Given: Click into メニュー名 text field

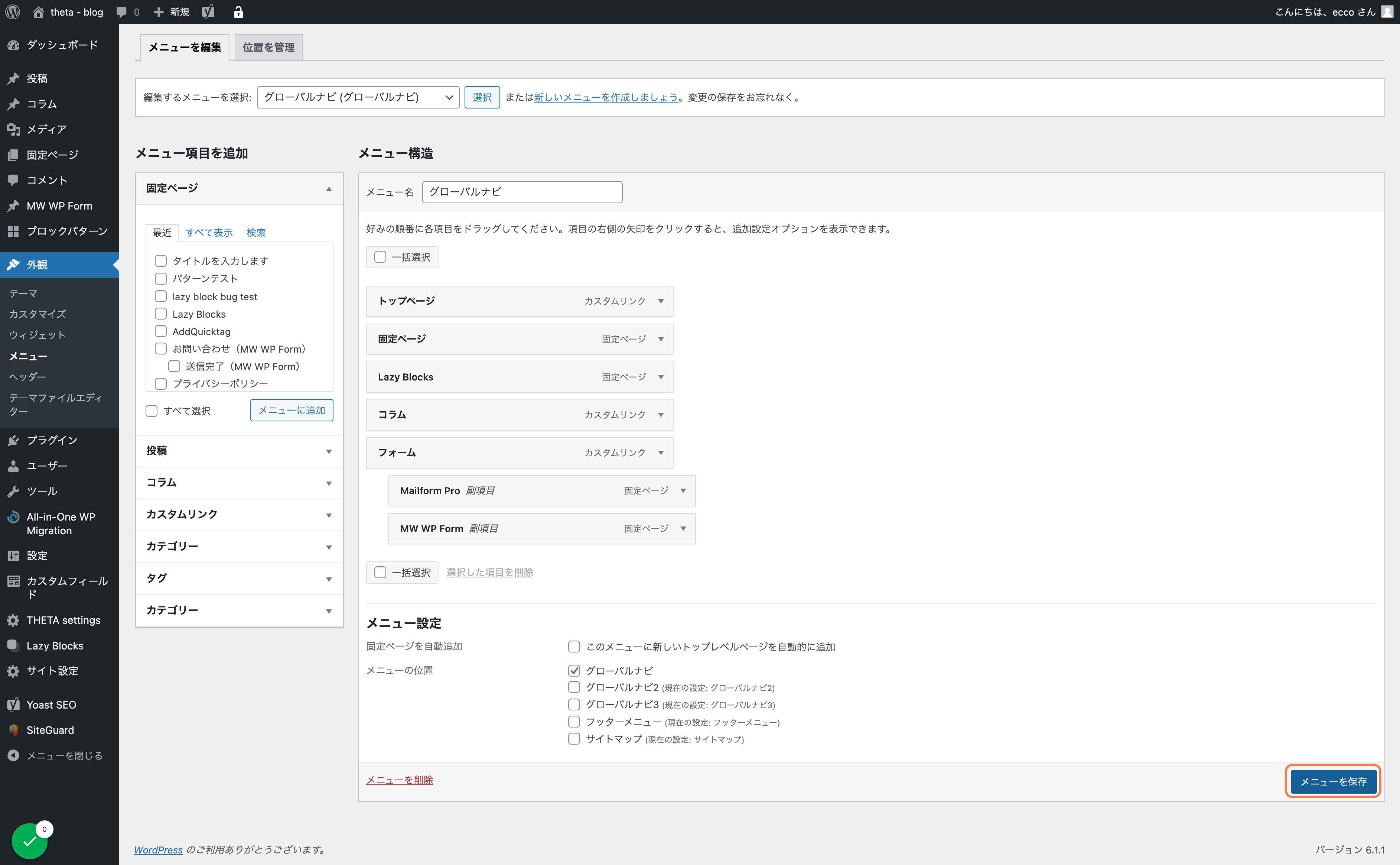Looking at the screenshot, I should (x=522, y=192).
